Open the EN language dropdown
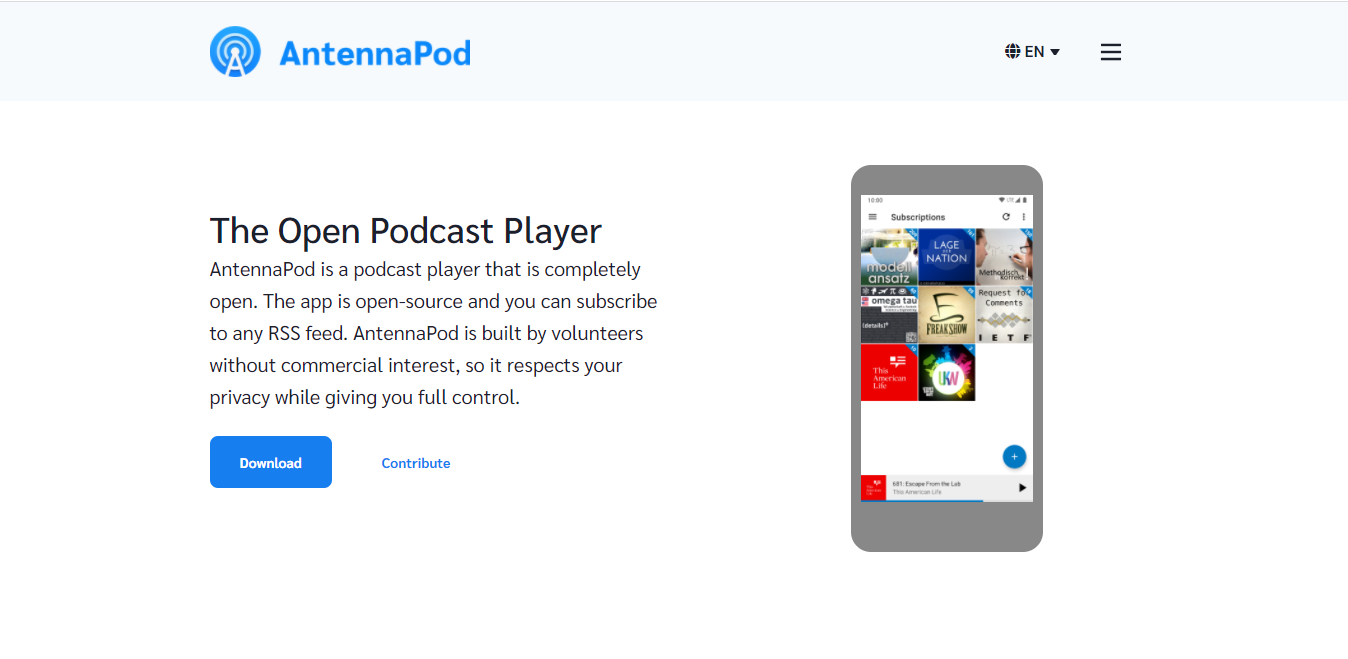The width and height of the screenshot is (1348, 659). coord(1032,51)
